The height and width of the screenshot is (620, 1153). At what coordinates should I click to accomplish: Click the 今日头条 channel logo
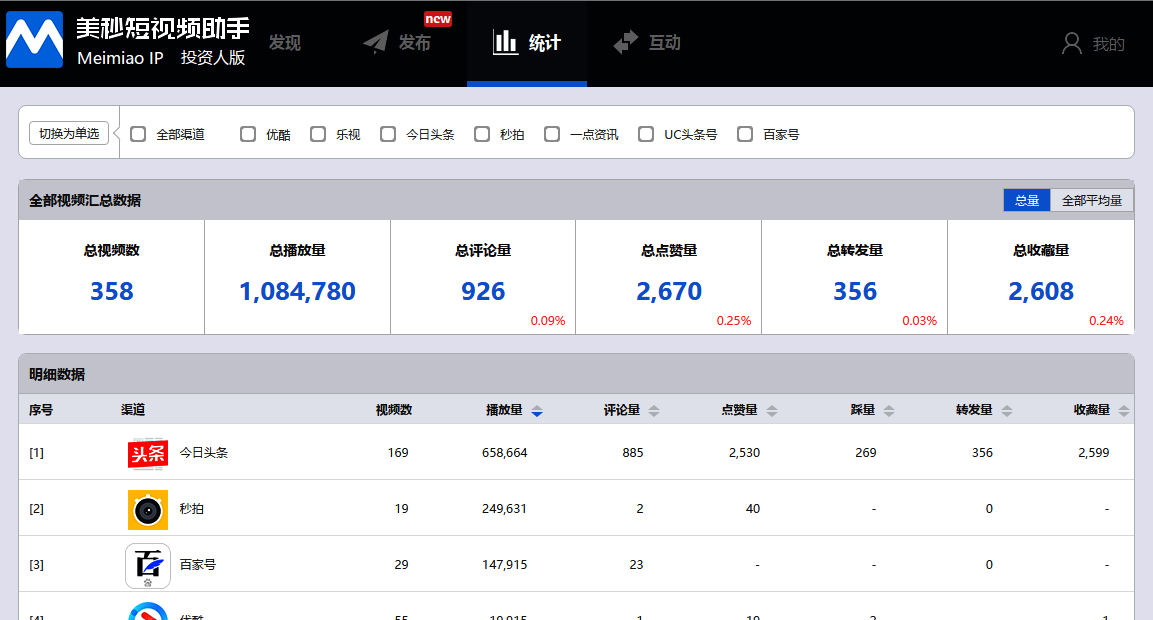[x=148, y=453]
